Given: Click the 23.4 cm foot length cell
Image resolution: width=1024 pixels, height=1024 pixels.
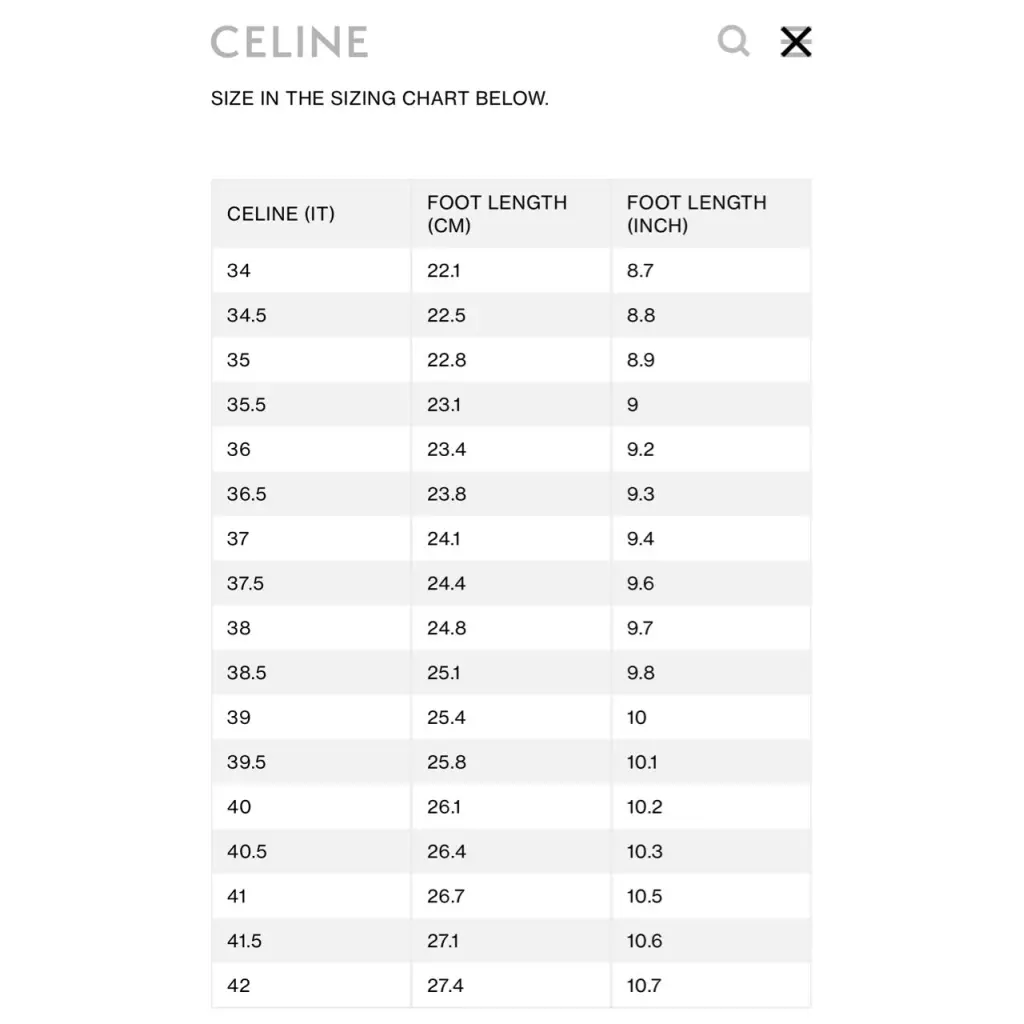Looking at the screenshot, I should coord(447,449).
